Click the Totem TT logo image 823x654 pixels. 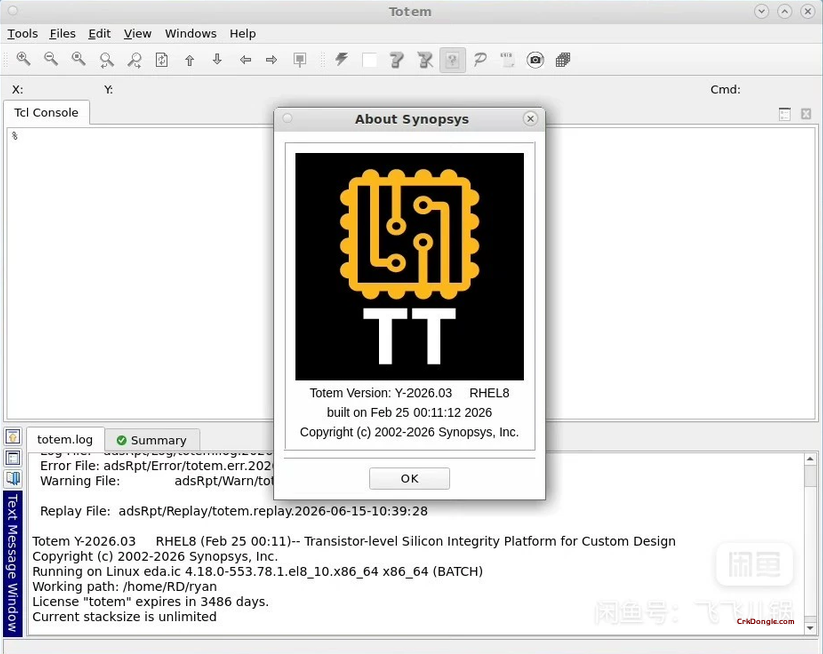(409, 267)
